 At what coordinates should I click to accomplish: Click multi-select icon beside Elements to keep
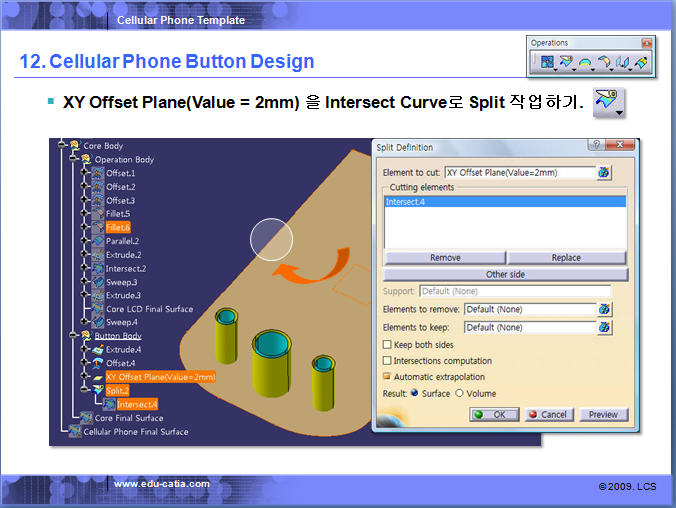pyautogui.click(x=604, y=327)
